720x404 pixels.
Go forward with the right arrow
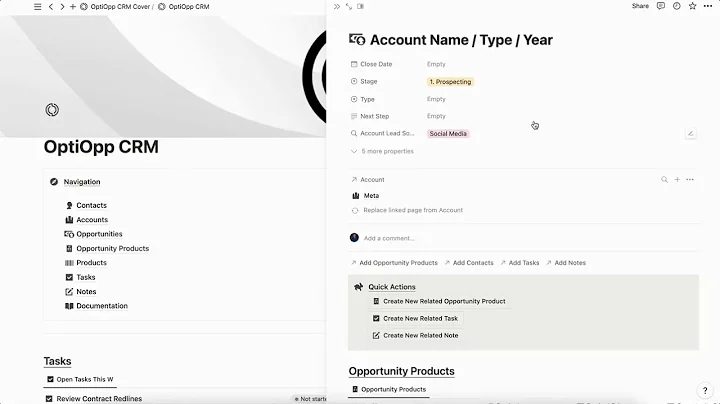coord(62,7)
